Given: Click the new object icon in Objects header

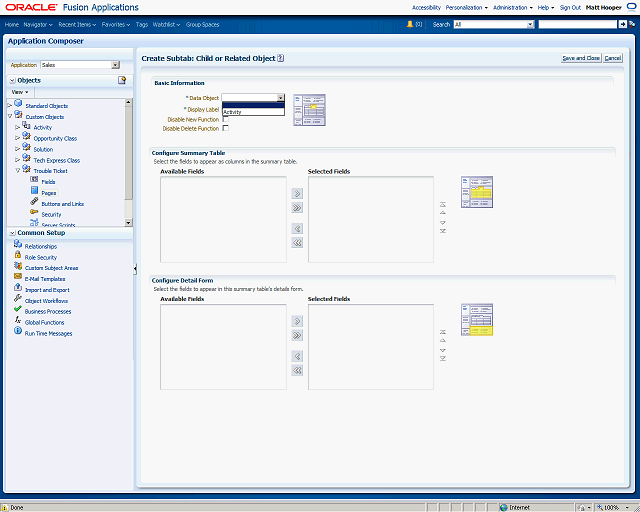Looking at the screenshot, I should coord(122,80).
